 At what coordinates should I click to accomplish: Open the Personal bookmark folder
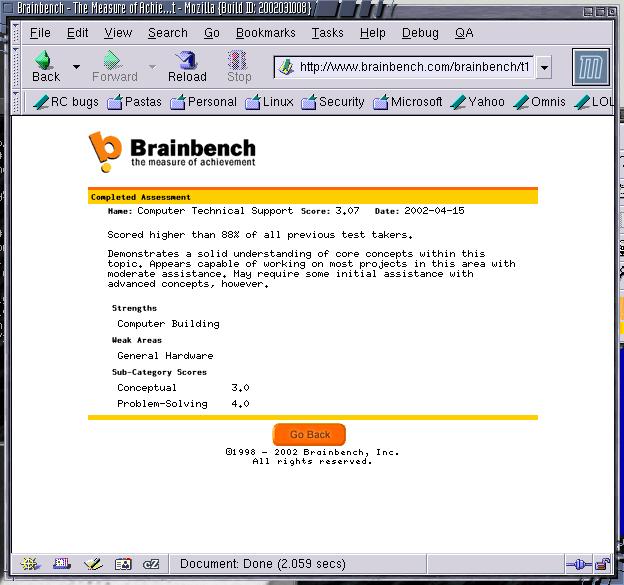[x=203, y=102]
